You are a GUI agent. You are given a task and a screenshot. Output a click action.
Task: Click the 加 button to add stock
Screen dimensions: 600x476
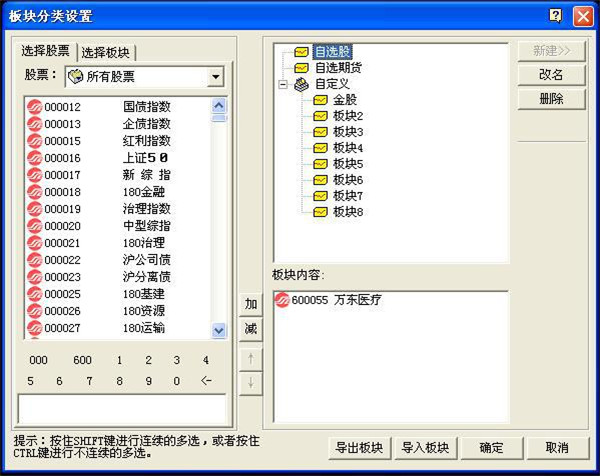(250, 304)
